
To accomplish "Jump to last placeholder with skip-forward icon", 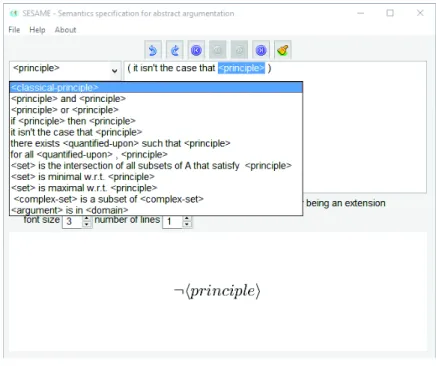I will tap(261, 50).
